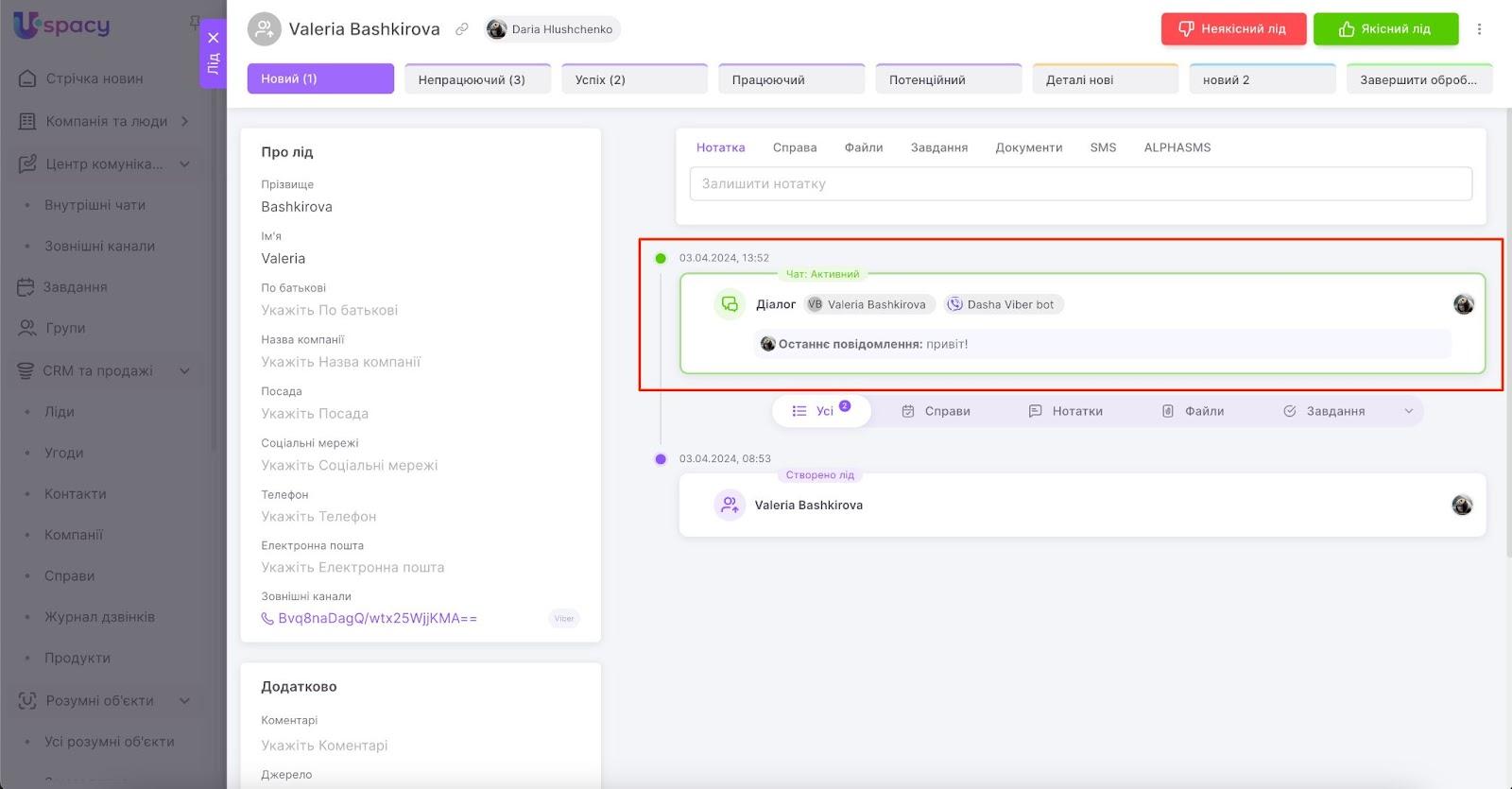
Task: Open the Документи tab
Action: 1028,147
